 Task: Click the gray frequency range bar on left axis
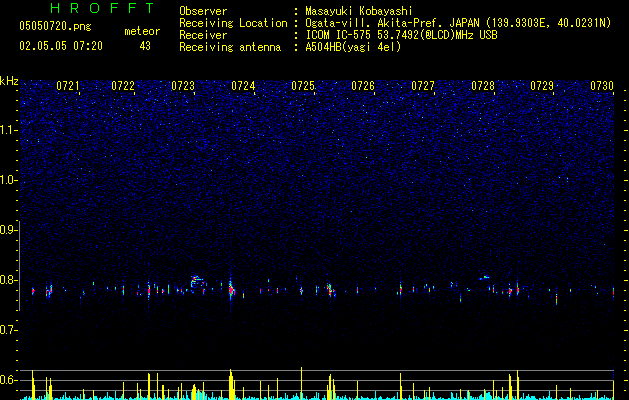pyautogui.click(x=19, y=265)
